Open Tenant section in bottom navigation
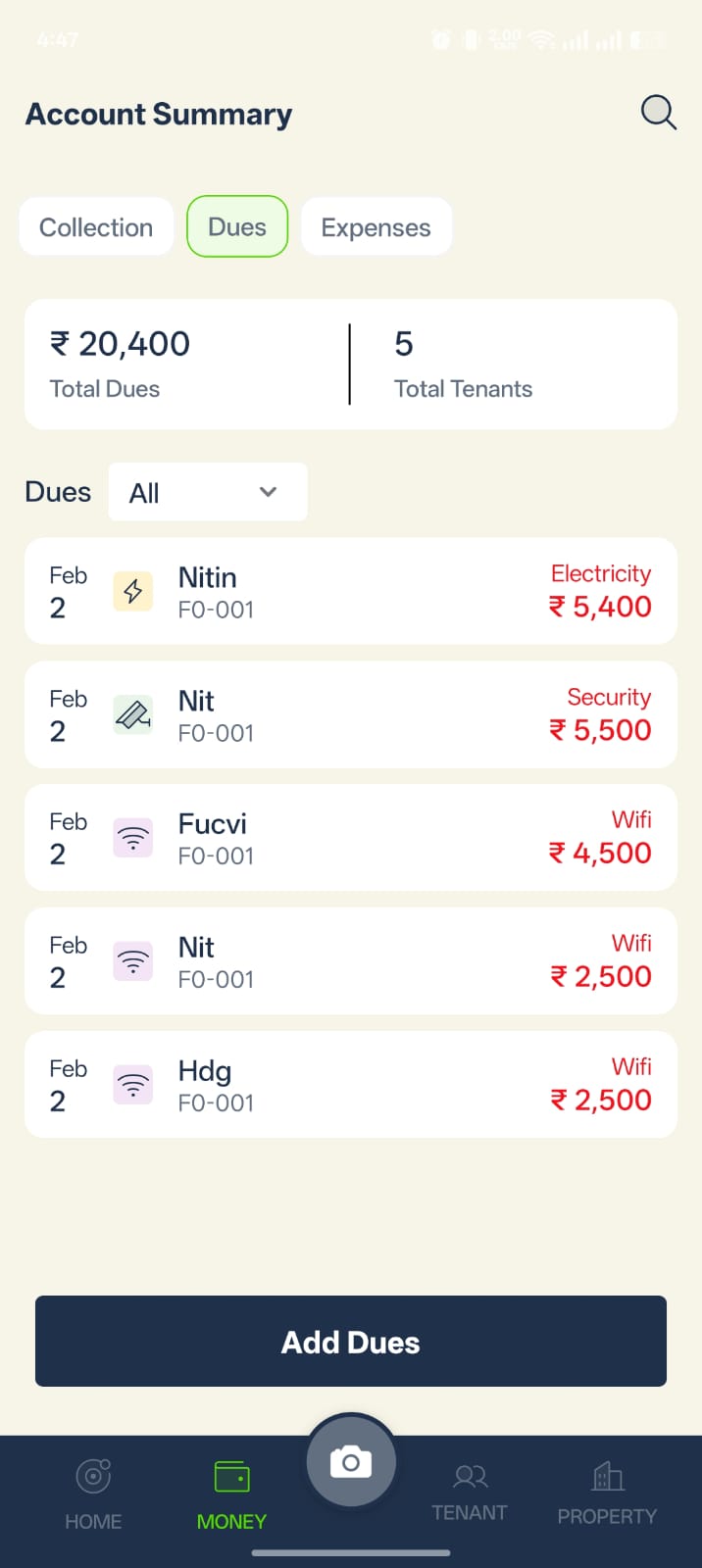 (x=470, y=1493)
